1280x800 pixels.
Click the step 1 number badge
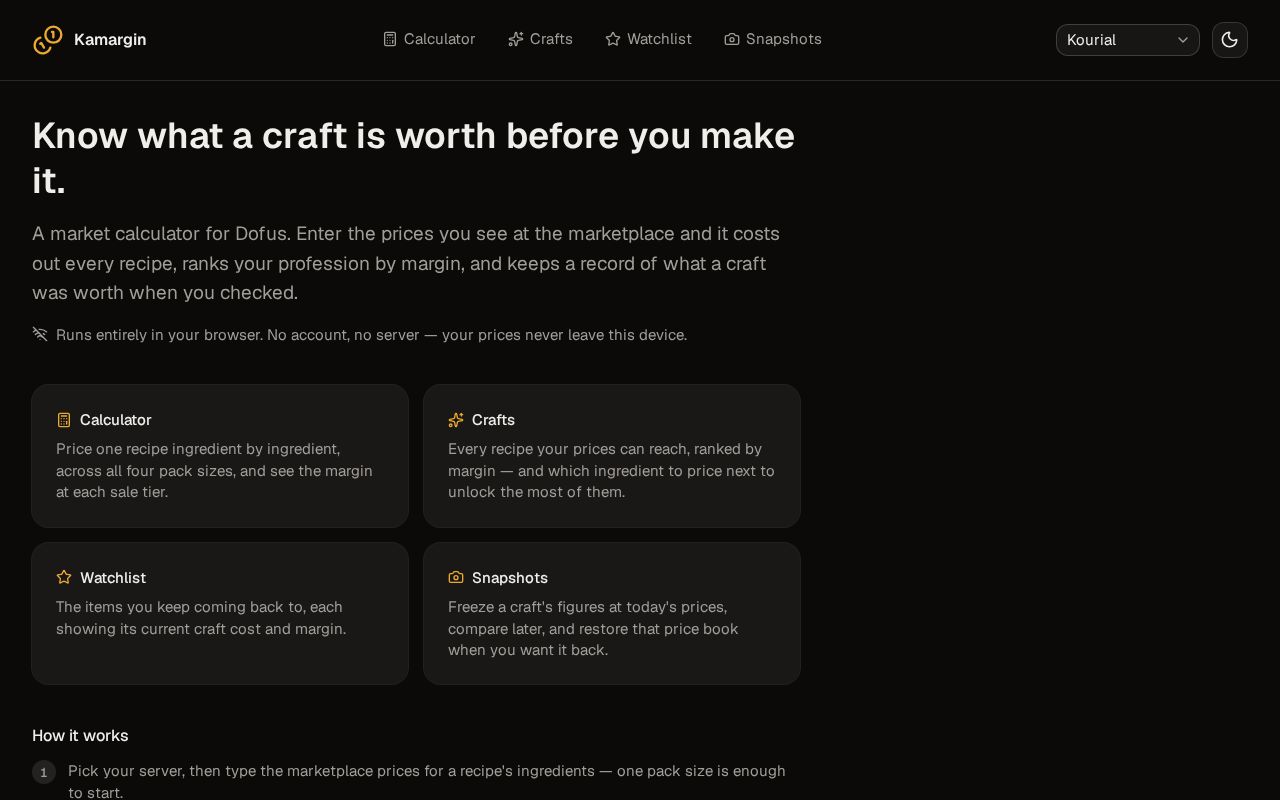(x=44, y=772)
